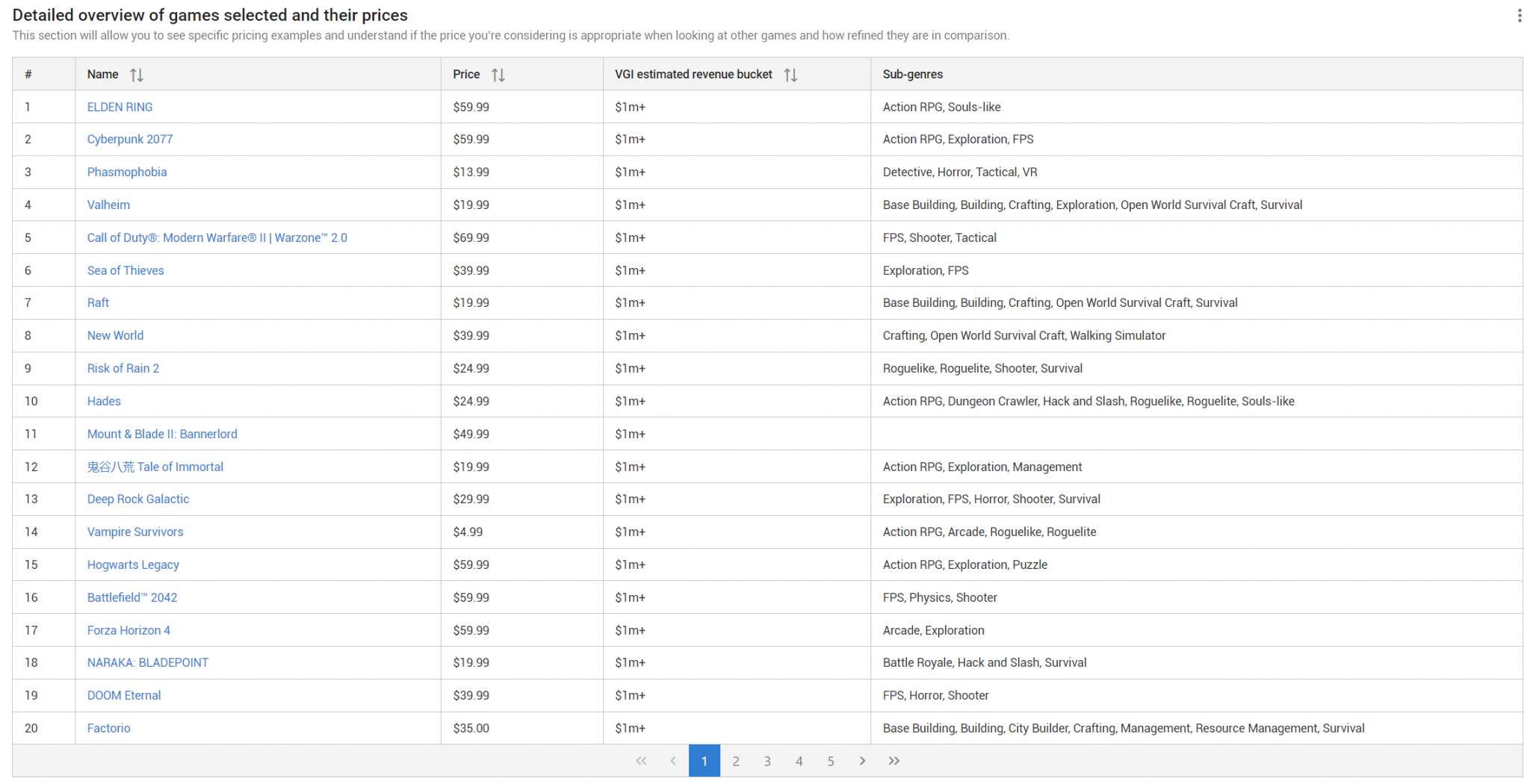Open the Vampire Survivors link
This screenshot has width=1530, height=784.
(x=135, y=532)
